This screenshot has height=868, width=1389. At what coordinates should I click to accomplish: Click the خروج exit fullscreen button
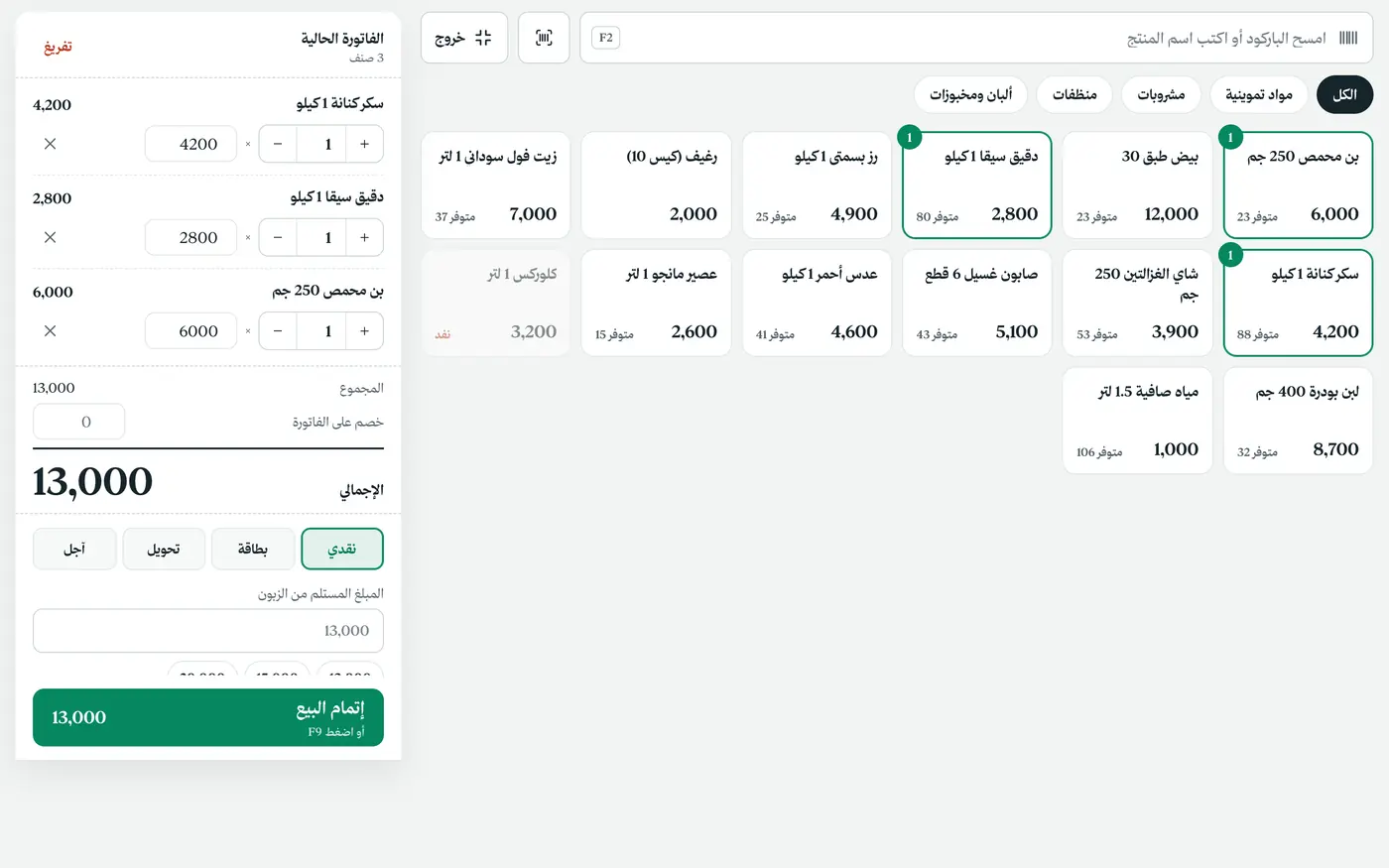pos(464,38)
